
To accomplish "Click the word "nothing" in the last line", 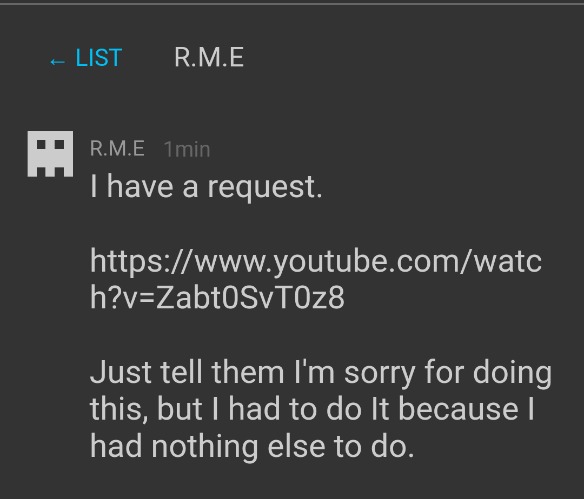I will [205, 448].
